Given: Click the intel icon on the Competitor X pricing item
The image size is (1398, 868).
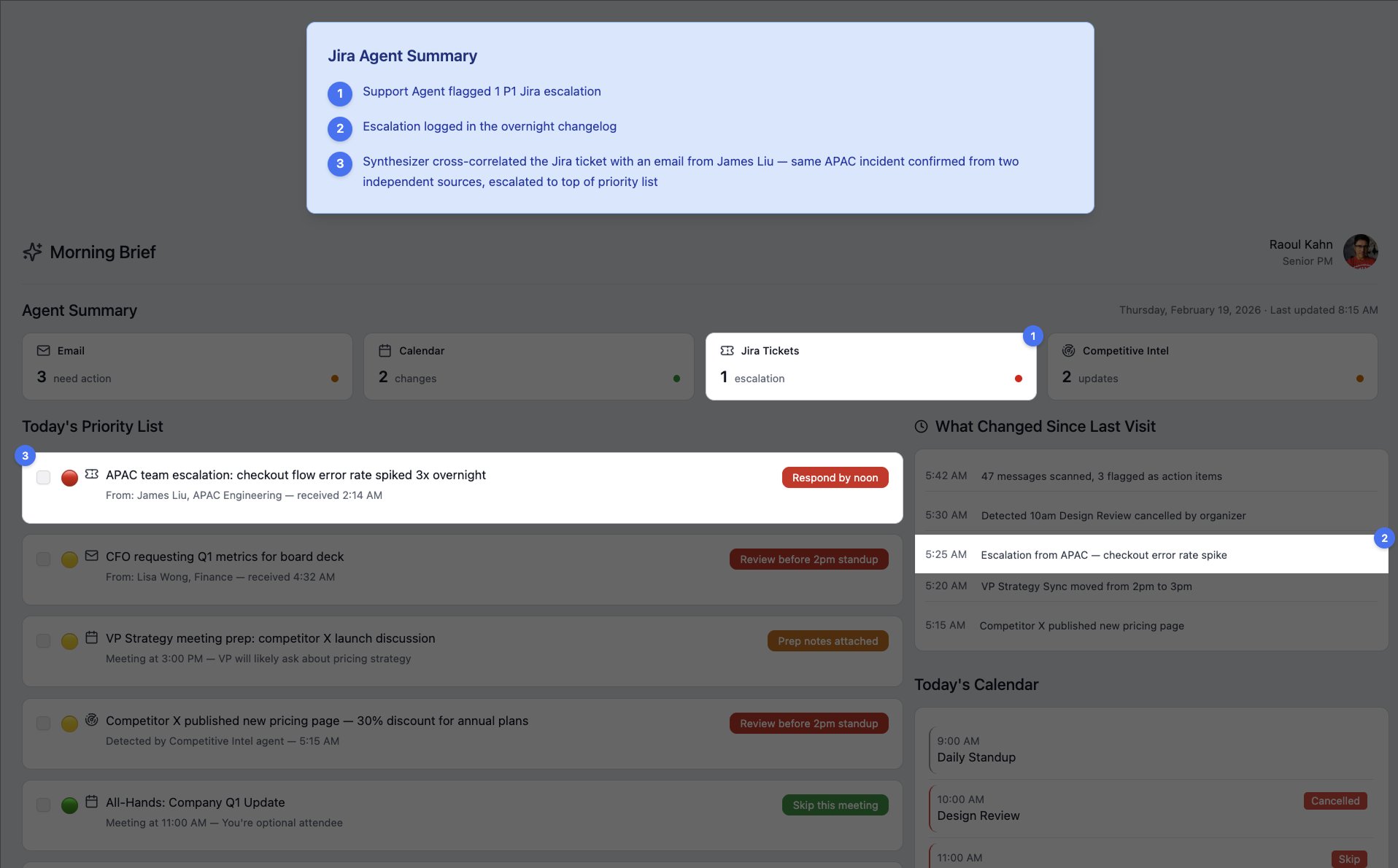Looking at the screenshot, I should [x=91, y=720].
